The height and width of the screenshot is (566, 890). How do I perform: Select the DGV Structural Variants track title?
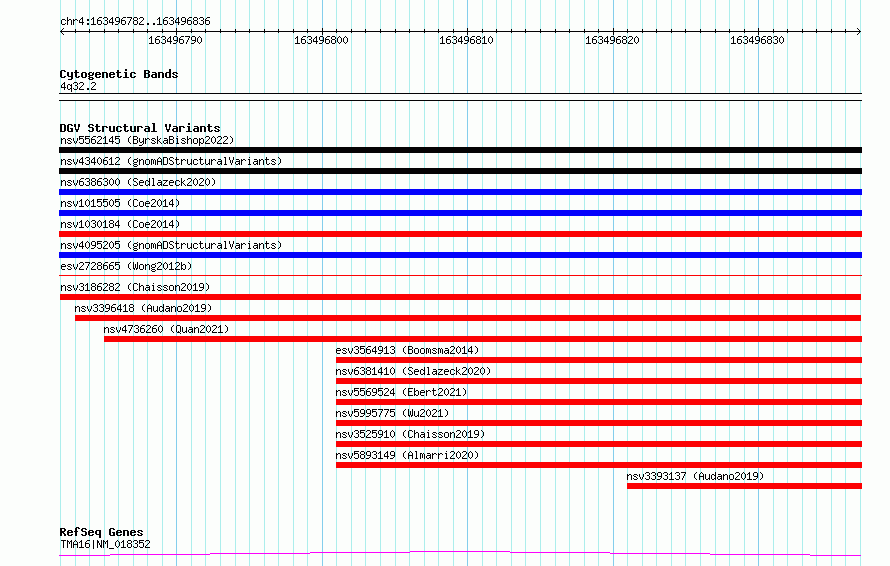[x=140, y=128]
